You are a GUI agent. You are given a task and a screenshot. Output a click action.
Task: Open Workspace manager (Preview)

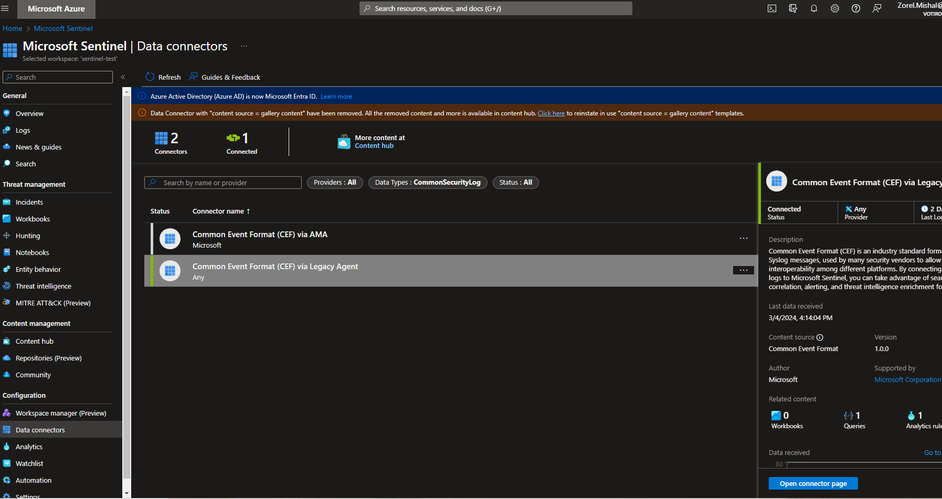[x=61, y=413]
